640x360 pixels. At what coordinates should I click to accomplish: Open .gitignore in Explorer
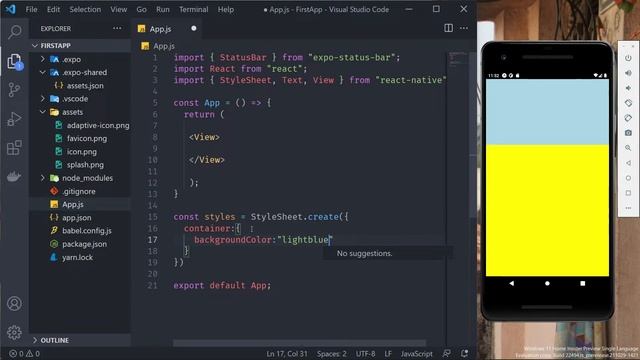pos(78,191)
